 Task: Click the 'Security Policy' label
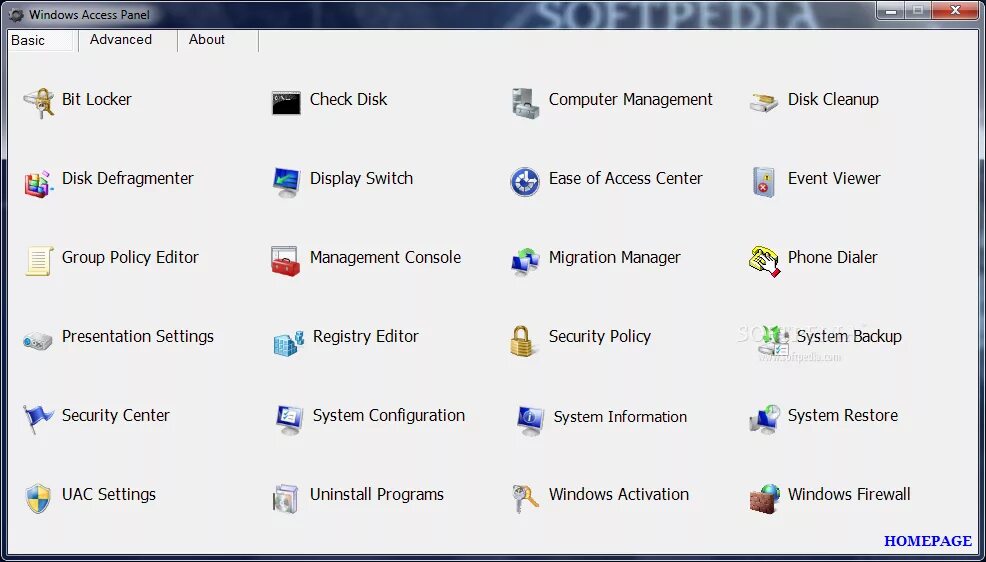click(600, 337)
